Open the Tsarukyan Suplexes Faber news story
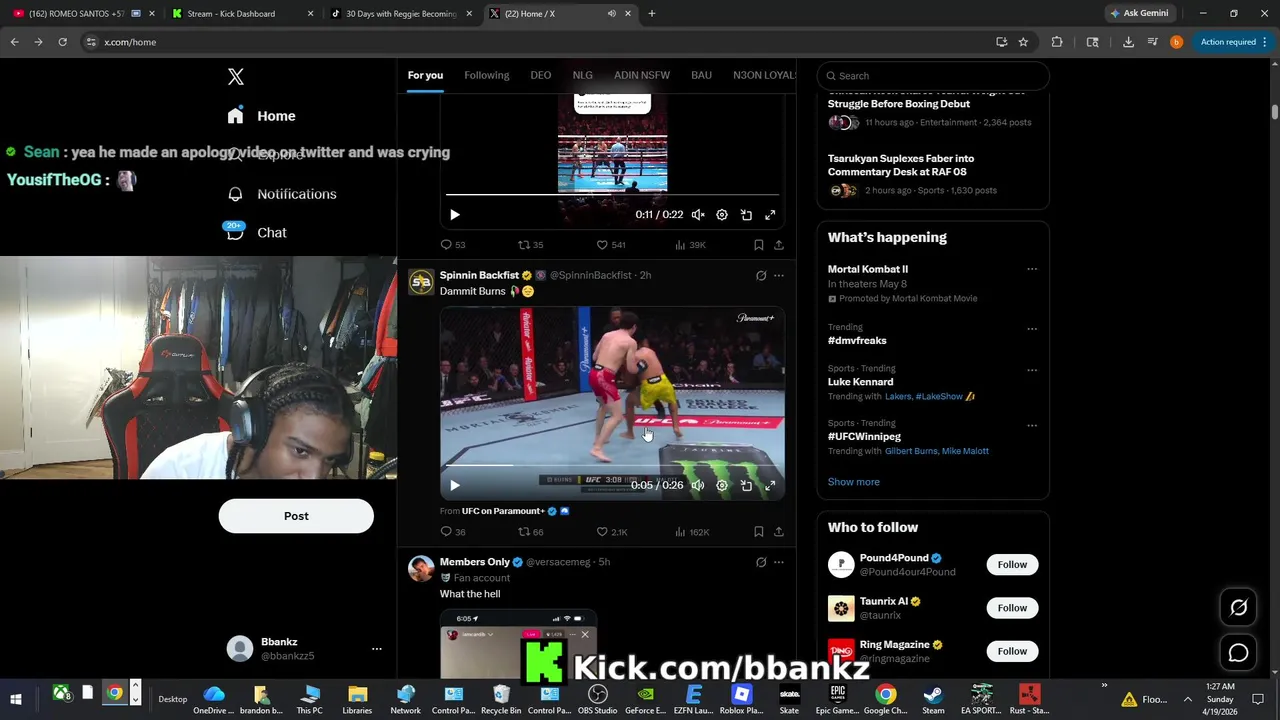Viewport: 1280px width, 720px height. pos(901,164)
